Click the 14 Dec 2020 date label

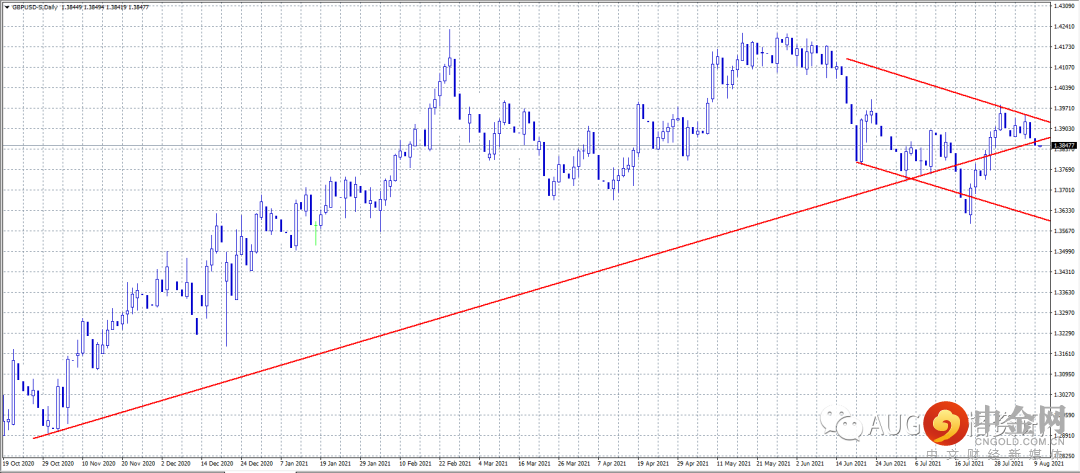pos(216,463)
